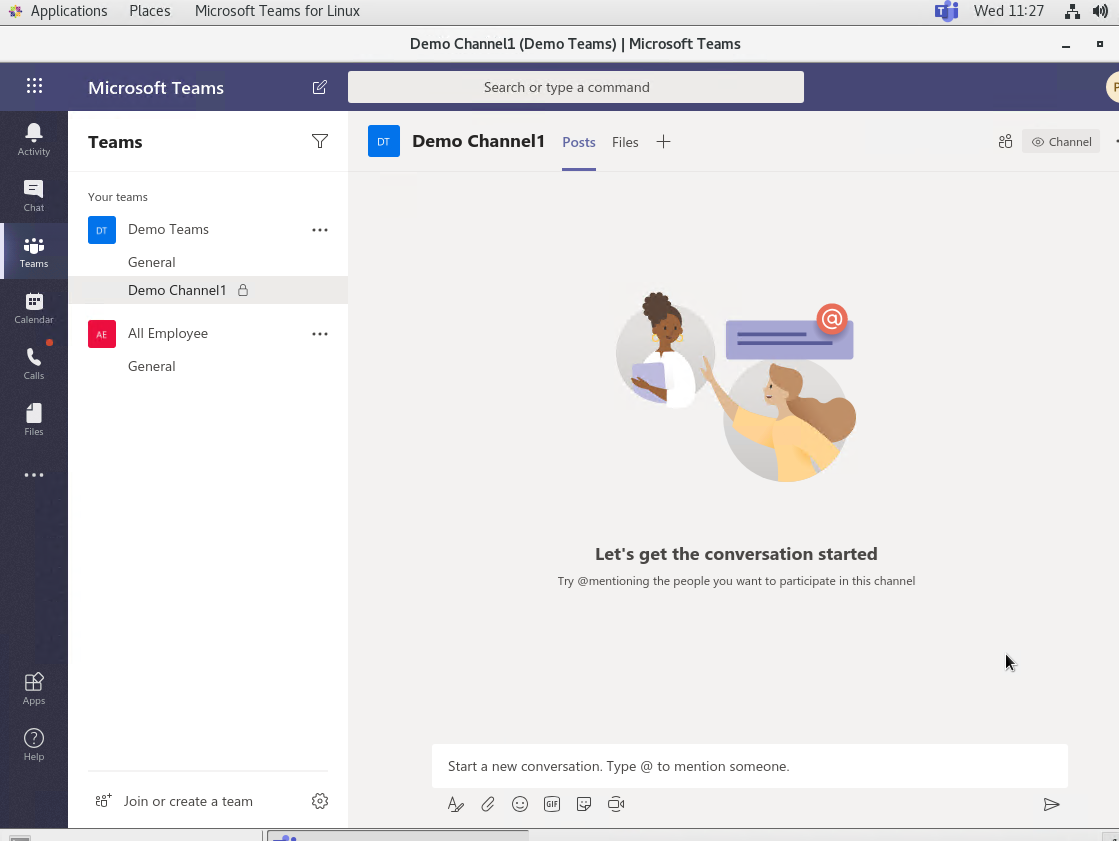The image size is (1119, 841).
Task: Expand the Format text editor icon
Action: [455, 805]
